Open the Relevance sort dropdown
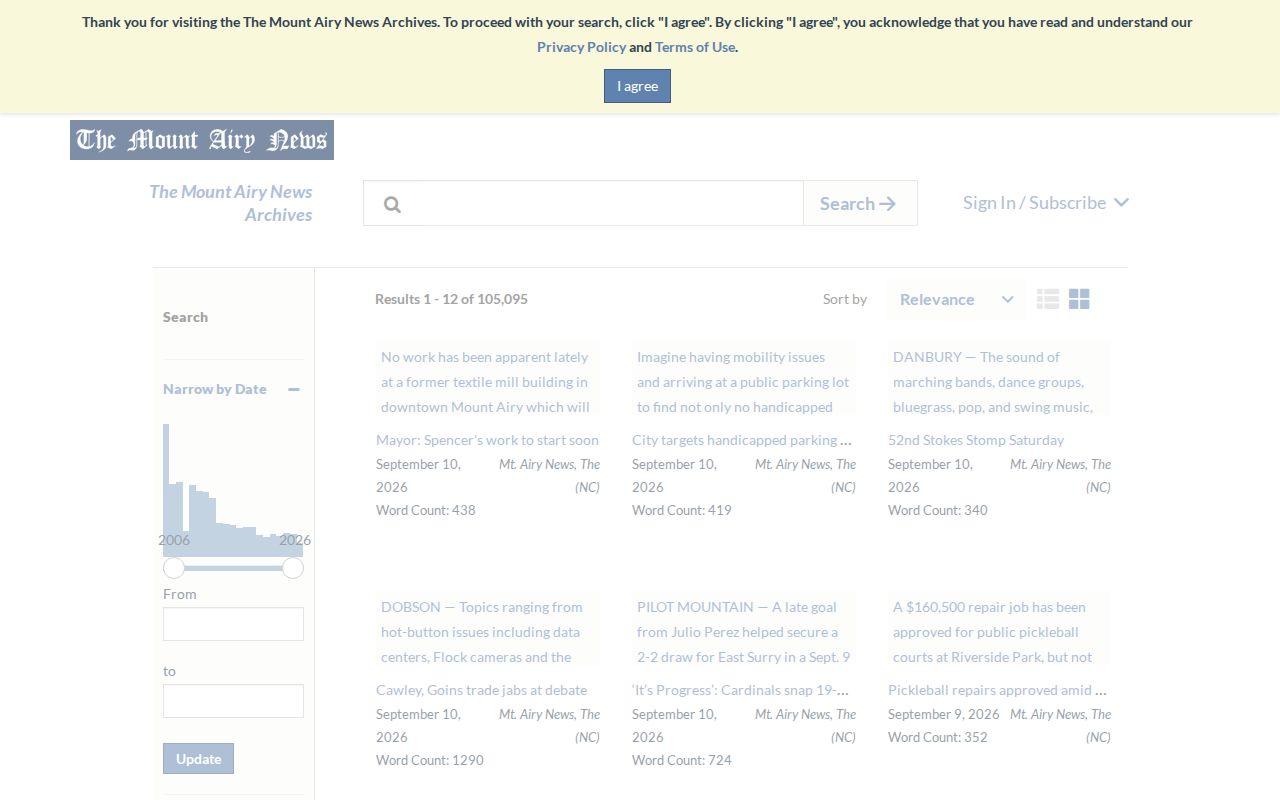Image resolution: width=1280 pixels, height=800 pixels. coord(956,299)
